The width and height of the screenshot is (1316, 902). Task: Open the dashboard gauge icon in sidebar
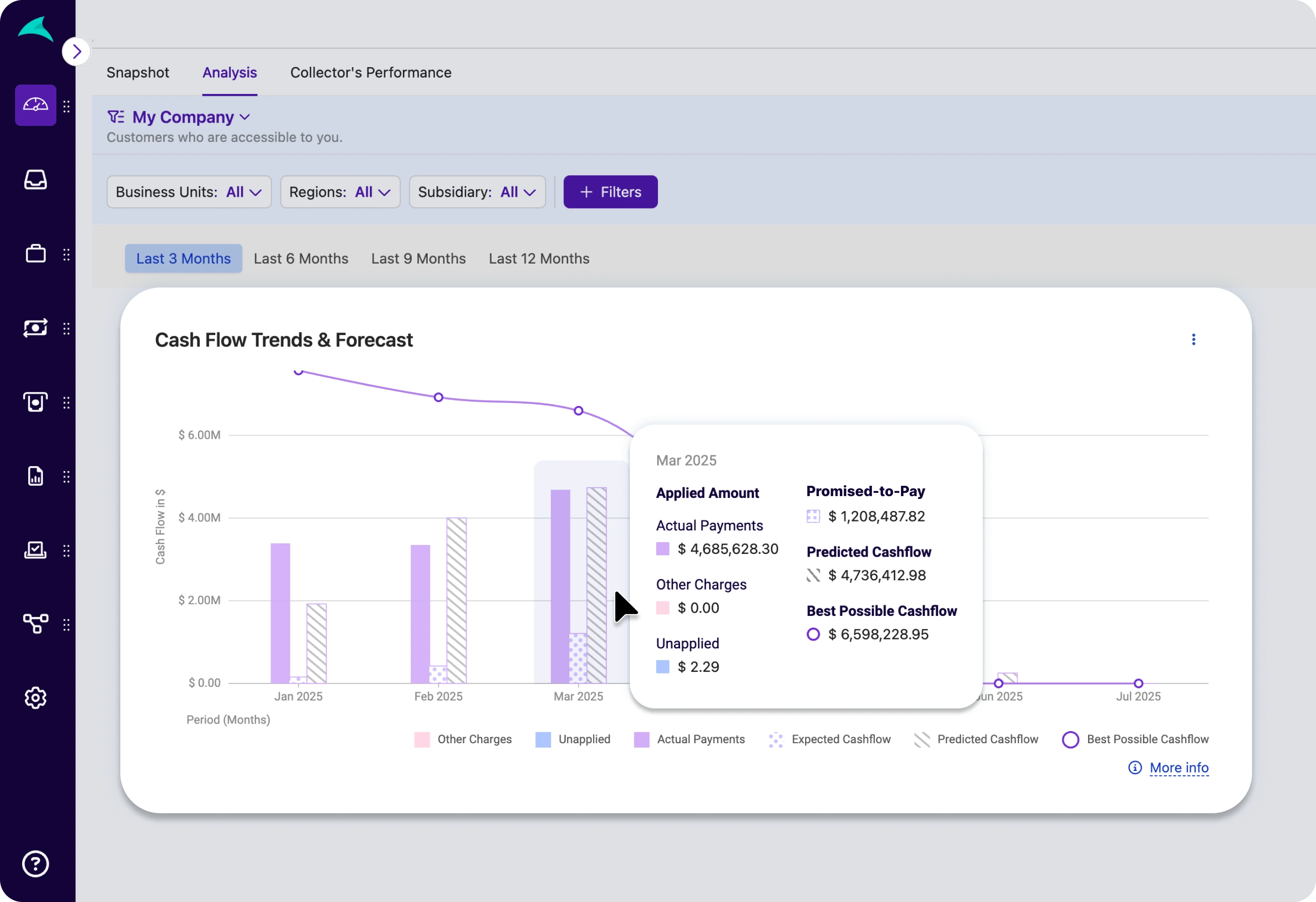pyautogui.click(x=35, y=105)
